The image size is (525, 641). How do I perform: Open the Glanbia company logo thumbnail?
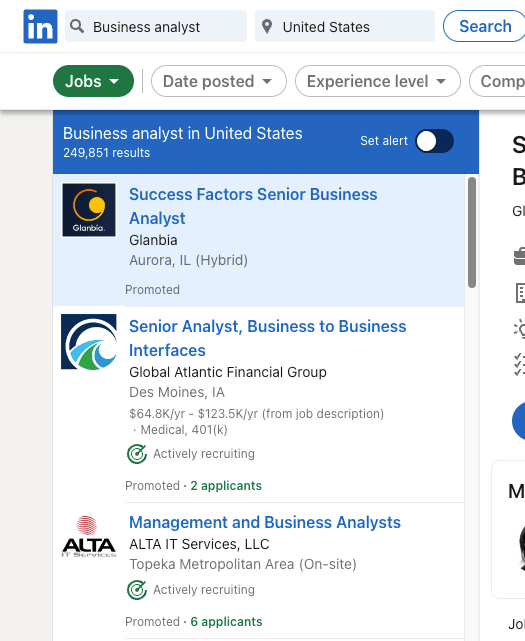click(x=89, y=210)
